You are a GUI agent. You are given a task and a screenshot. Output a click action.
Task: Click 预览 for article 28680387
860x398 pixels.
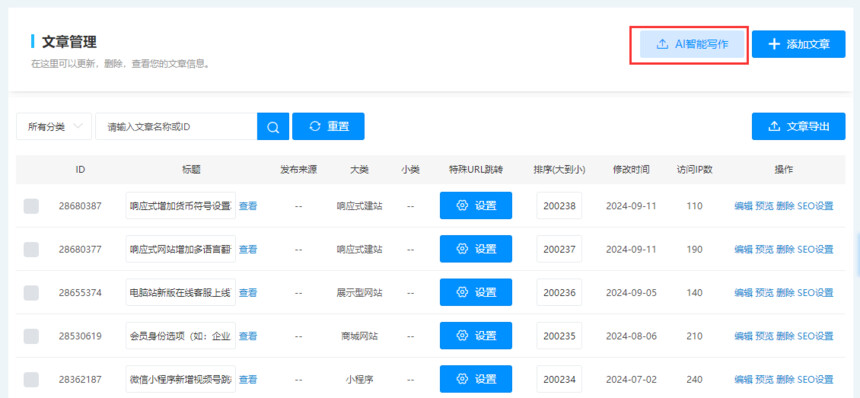point(764,206)
